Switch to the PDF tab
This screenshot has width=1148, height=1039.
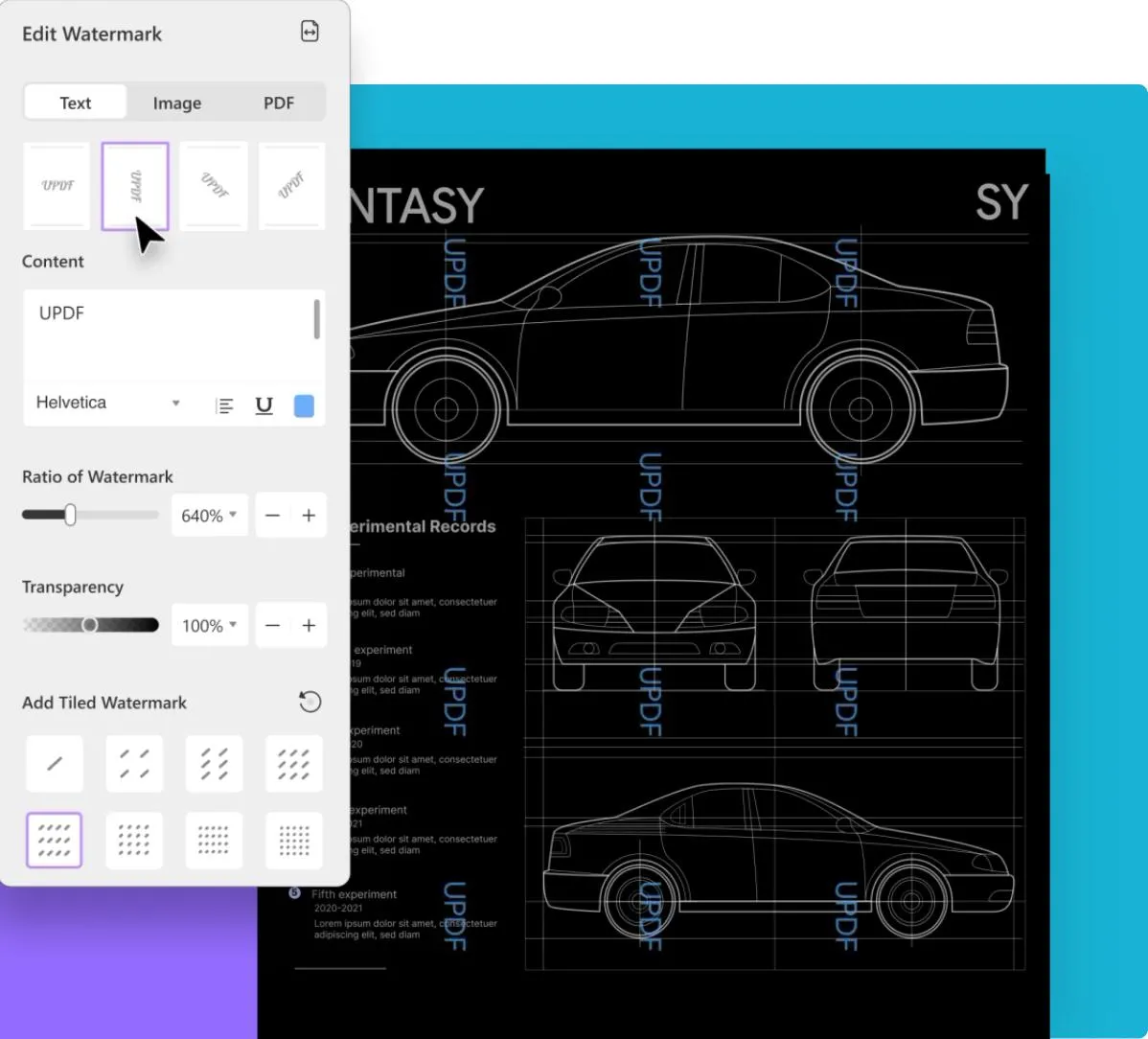(278, 103)
